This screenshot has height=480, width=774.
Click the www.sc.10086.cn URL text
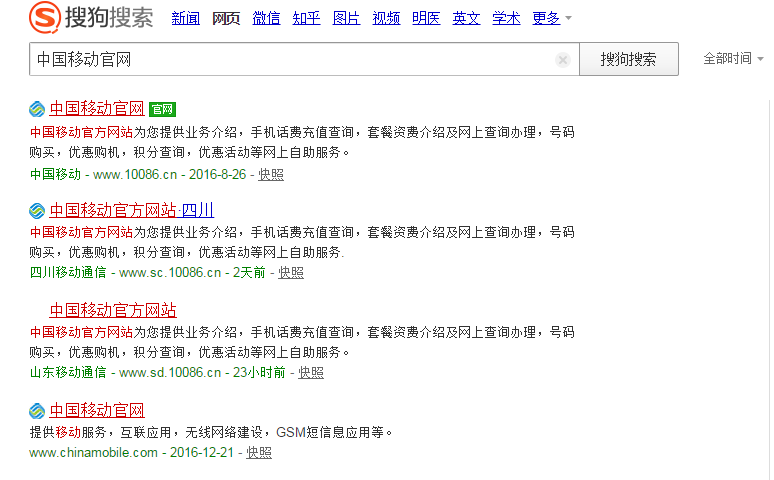point(170,273)
